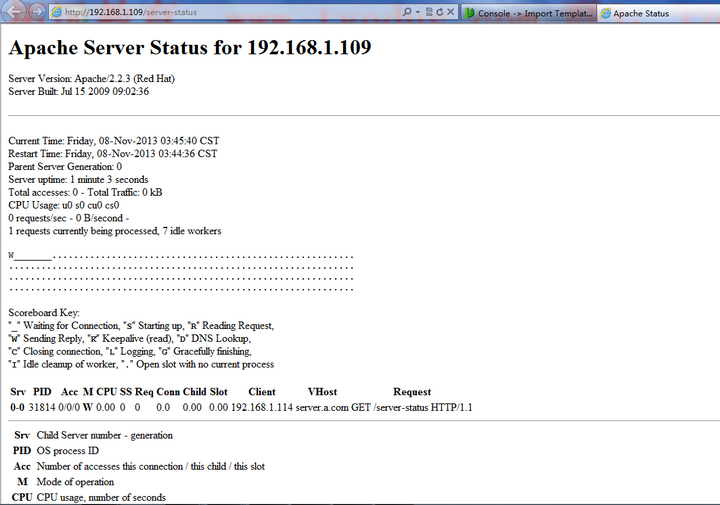The width and height of the screenshot is (720, 505).
Task: Click Child Server number - generation description
Action: (x=105, y=435)
